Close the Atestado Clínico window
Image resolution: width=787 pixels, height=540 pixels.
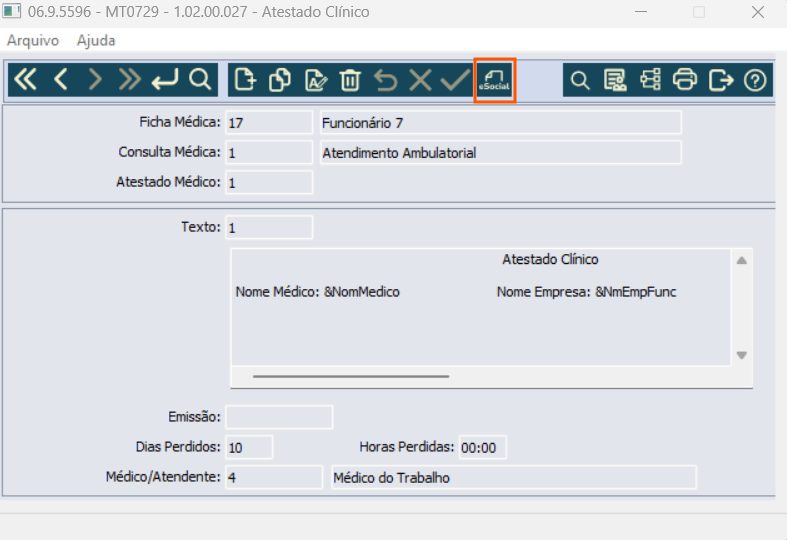coord(758,12)
